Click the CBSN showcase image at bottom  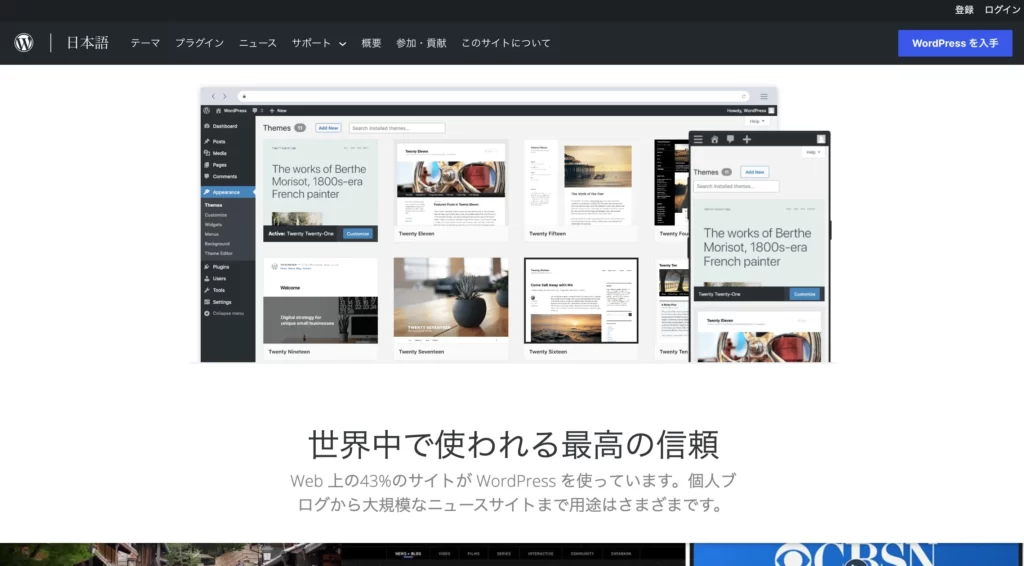pyautogui.click(x=856, y=554)
